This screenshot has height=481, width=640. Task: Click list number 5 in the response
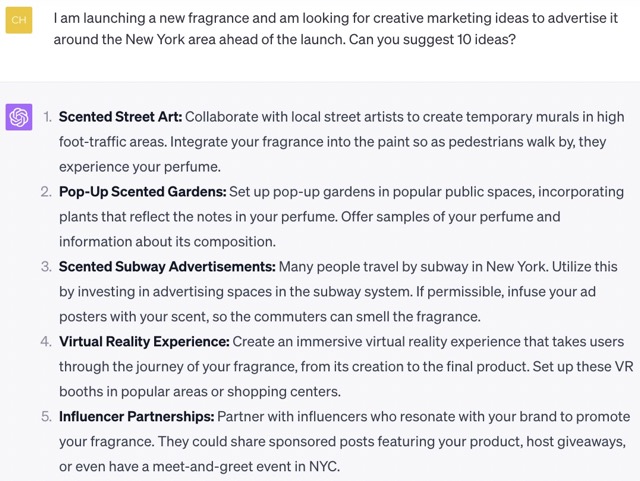click(x=46, y=415)
